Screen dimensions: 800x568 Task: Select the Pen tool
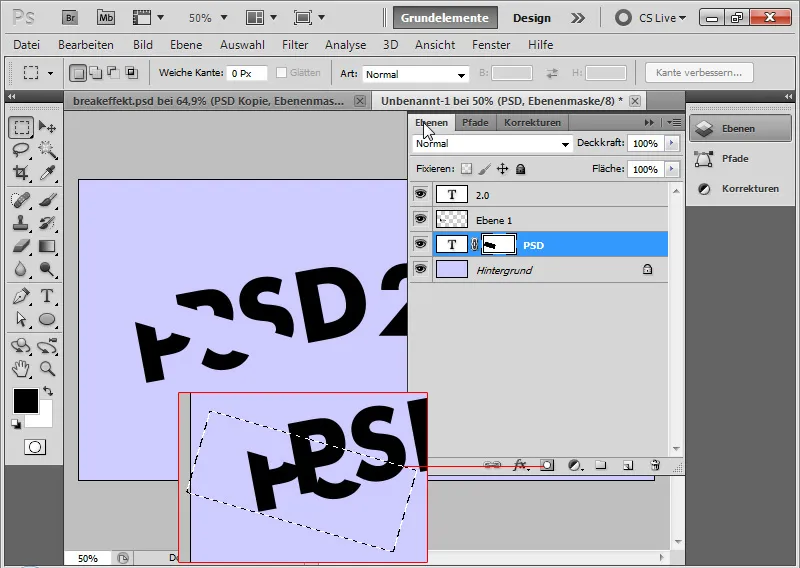21,296
